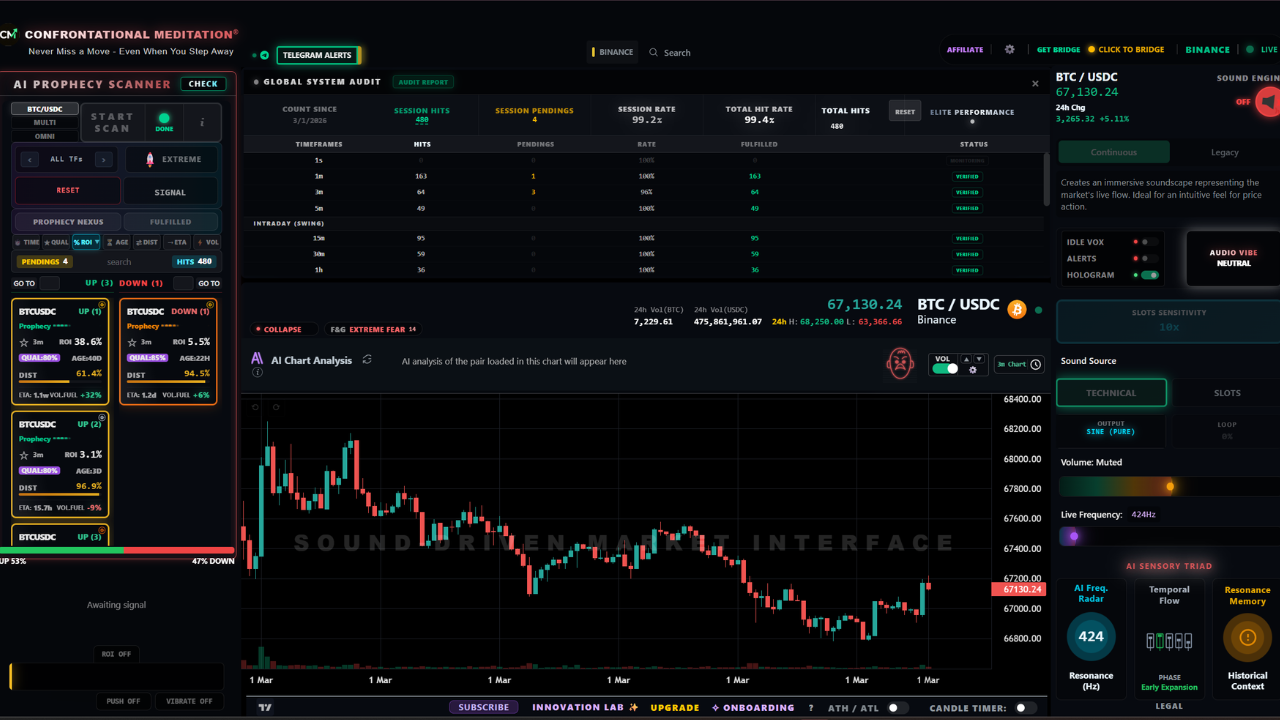1280x720 pixels.
Task: Adjust the Volume: Muted slider
Action: (1168, 486)
